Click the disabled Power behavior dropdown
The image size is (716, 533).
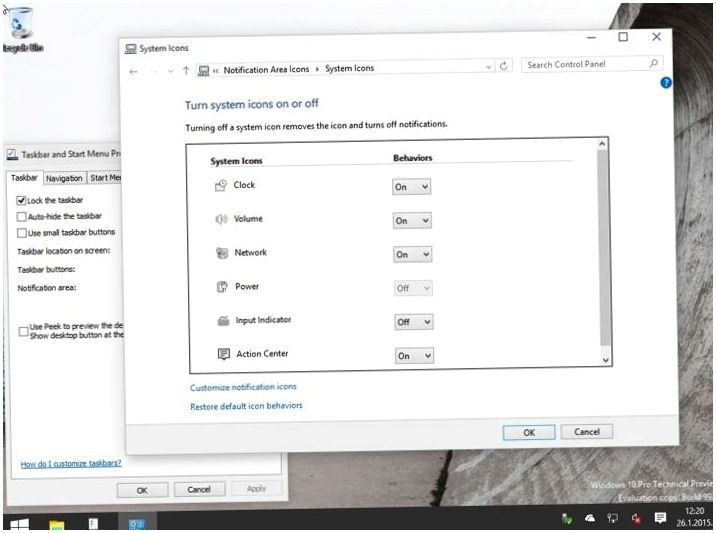pos(413,288)
